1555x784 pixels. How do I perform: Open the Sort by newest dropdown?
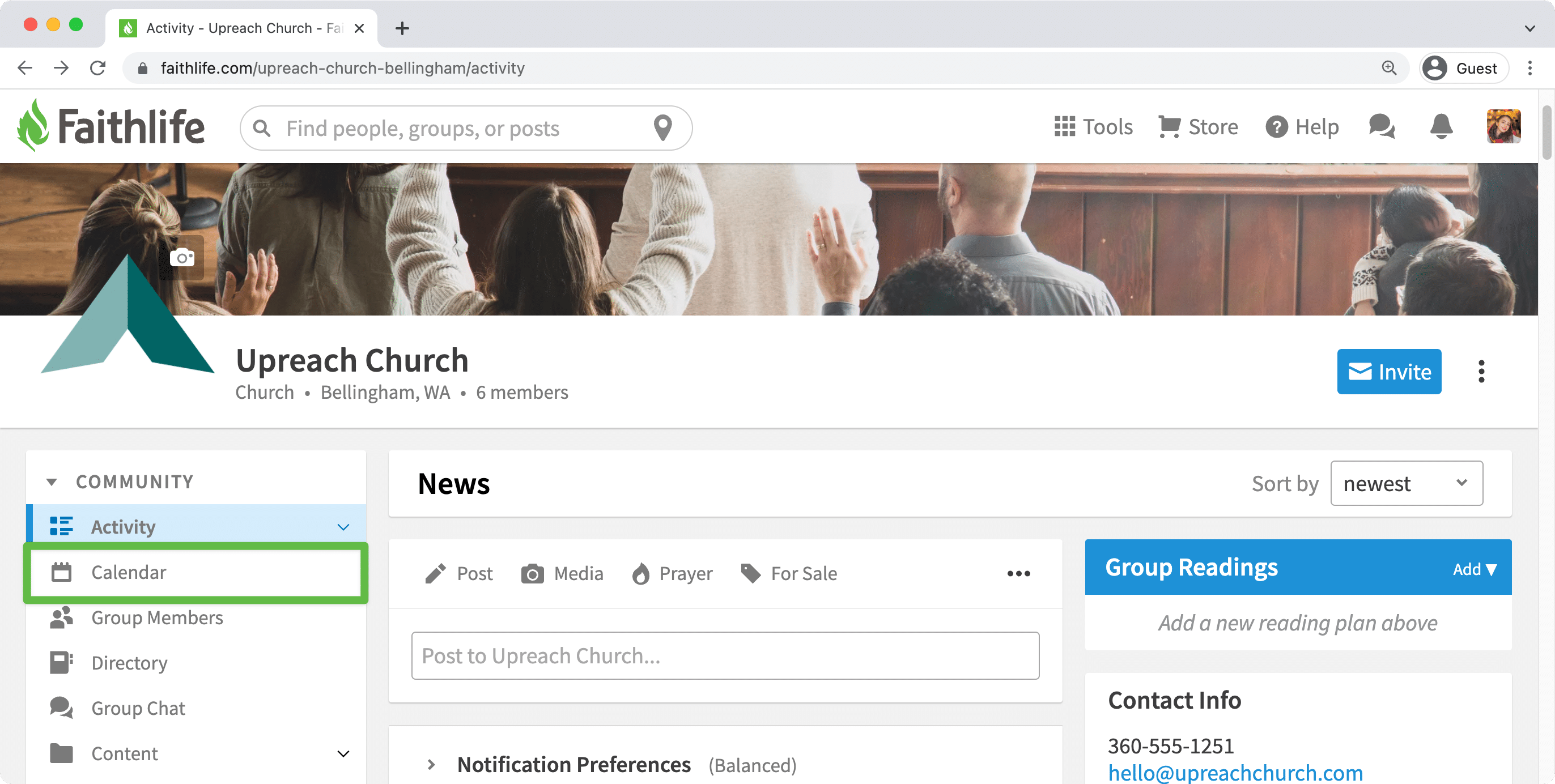[1406, 483]
